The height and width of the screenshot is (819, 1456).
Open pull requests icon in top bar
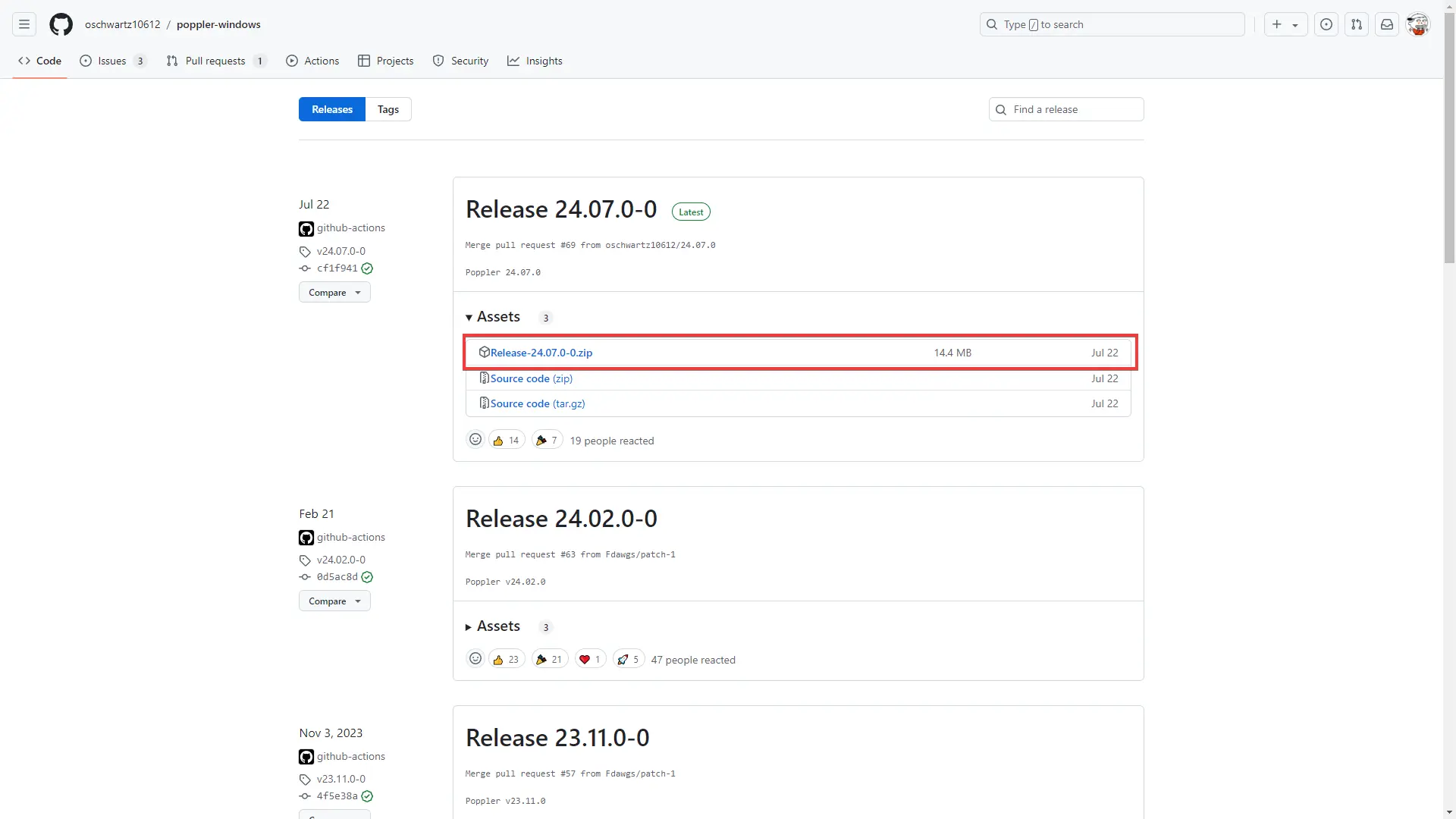[x=1356, y=24]
